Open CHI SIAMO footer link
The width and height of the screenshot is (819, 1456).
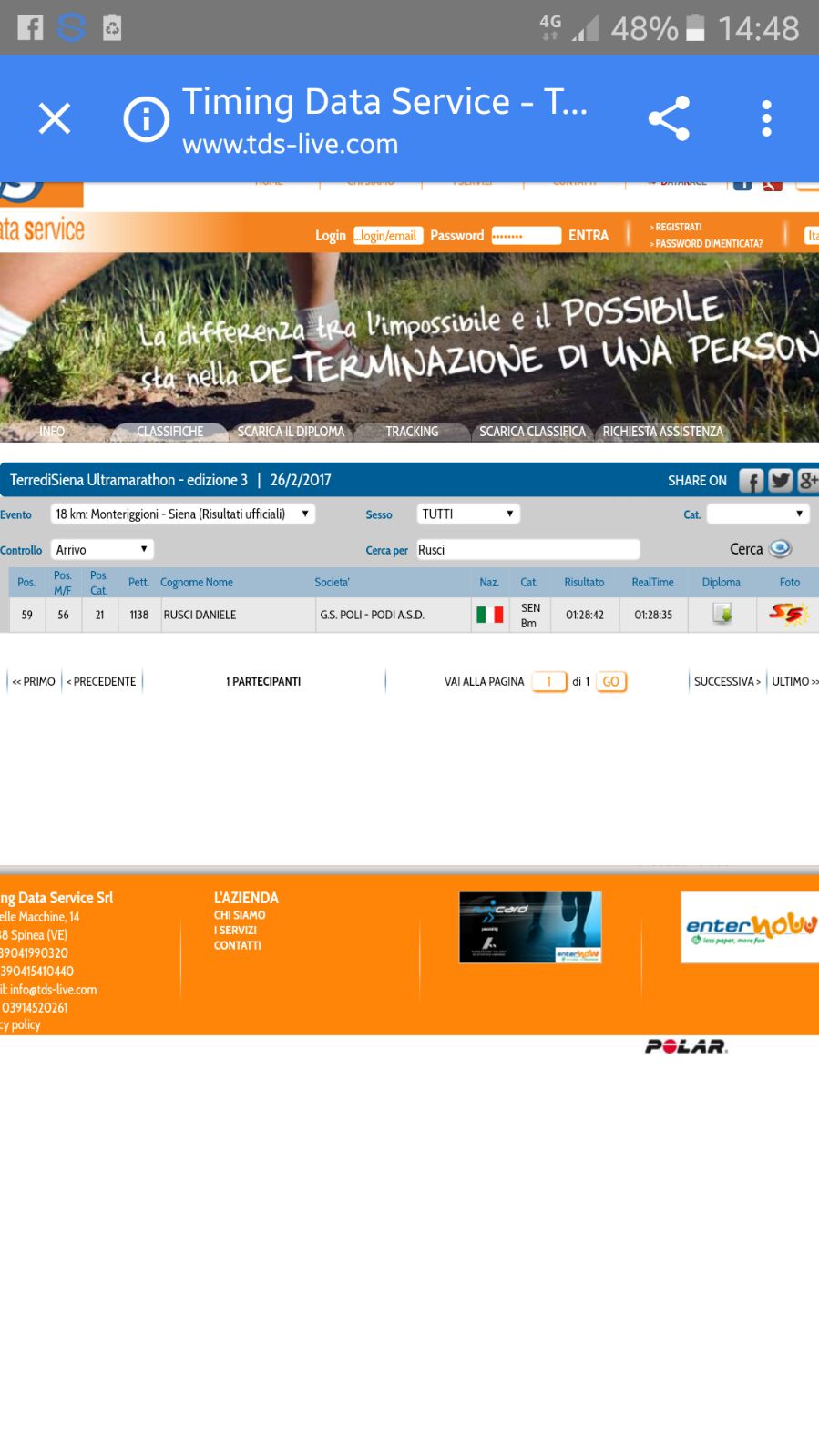click(240, 915)
